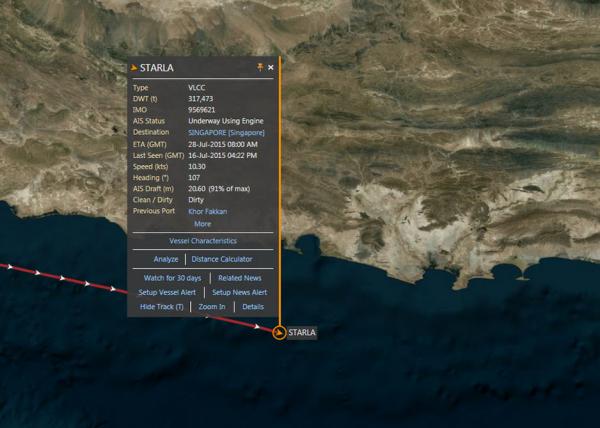The image size is (600, 428).
Task: Click the vessel icon beside STARLA title
Action: click(x=135, y=68)
